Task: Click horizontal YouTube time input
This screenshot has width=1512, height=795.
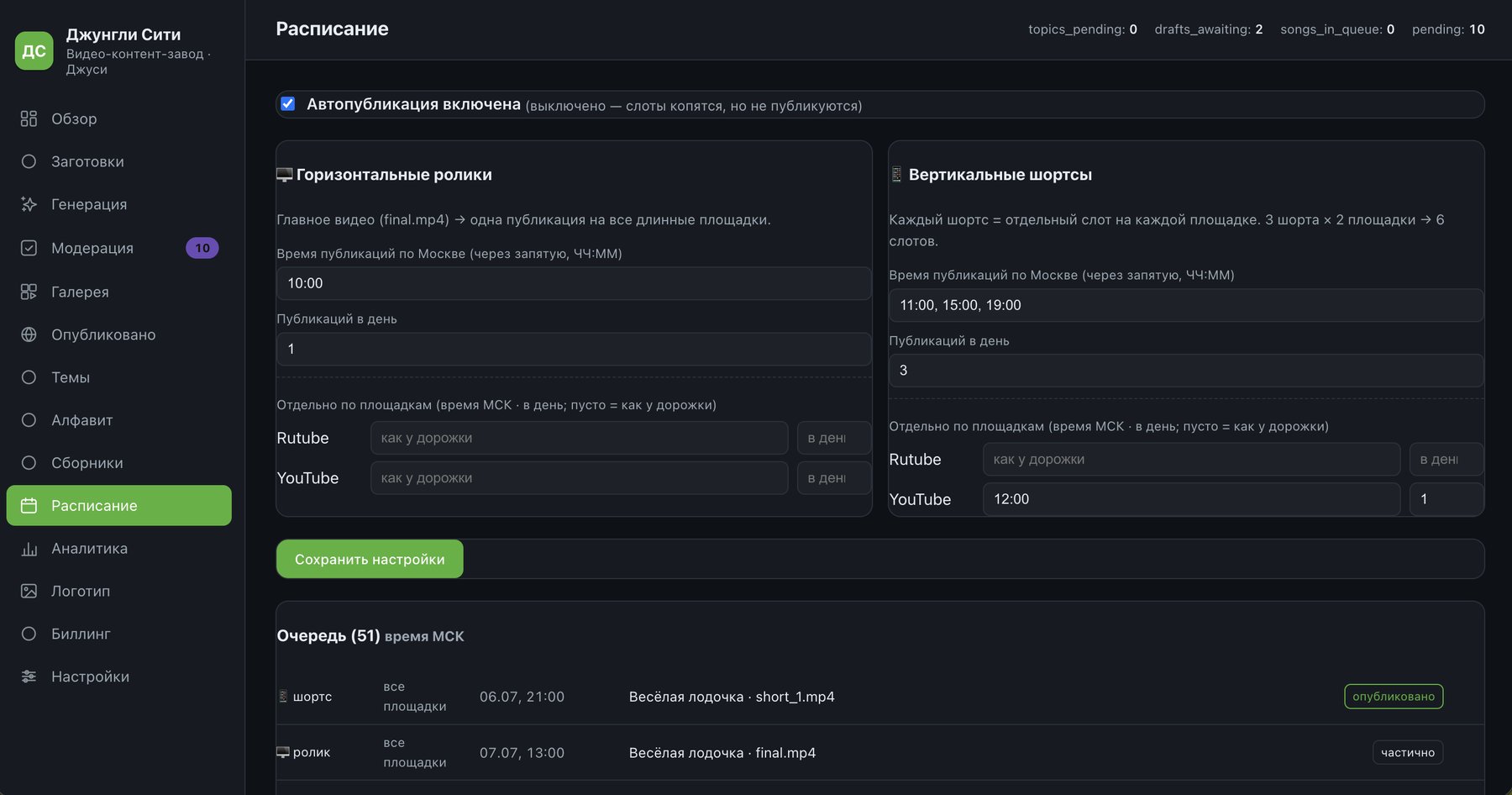Action: click(x=580, y=478)
